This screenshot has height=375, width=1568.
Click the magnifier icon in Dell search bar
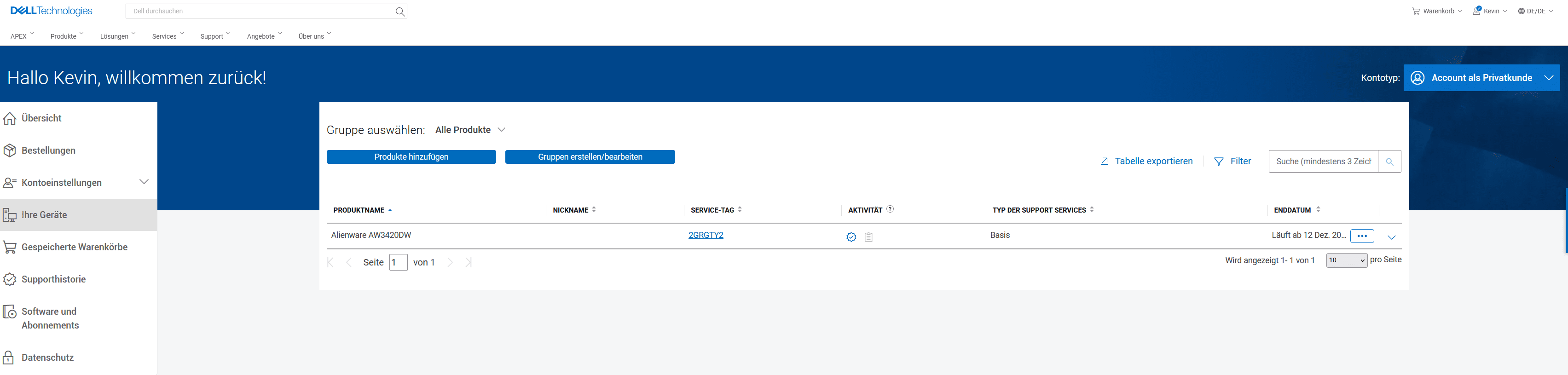[400, 12]
